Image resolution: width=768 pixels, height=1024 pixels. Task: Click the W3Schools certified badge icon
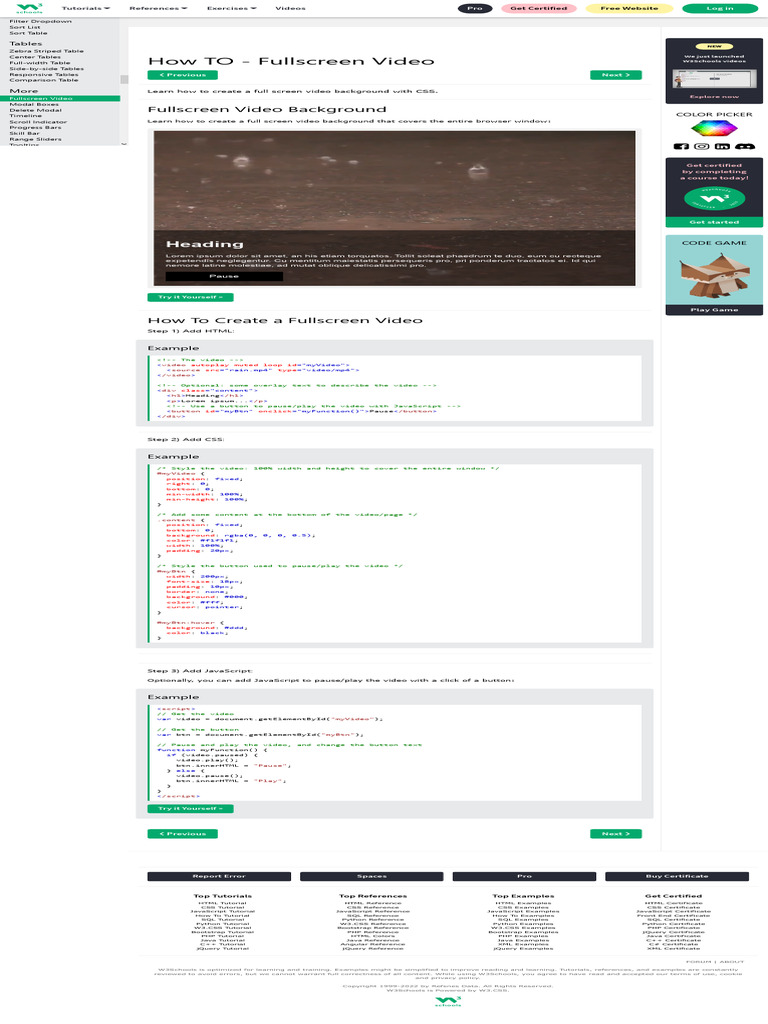coord(714,198)
